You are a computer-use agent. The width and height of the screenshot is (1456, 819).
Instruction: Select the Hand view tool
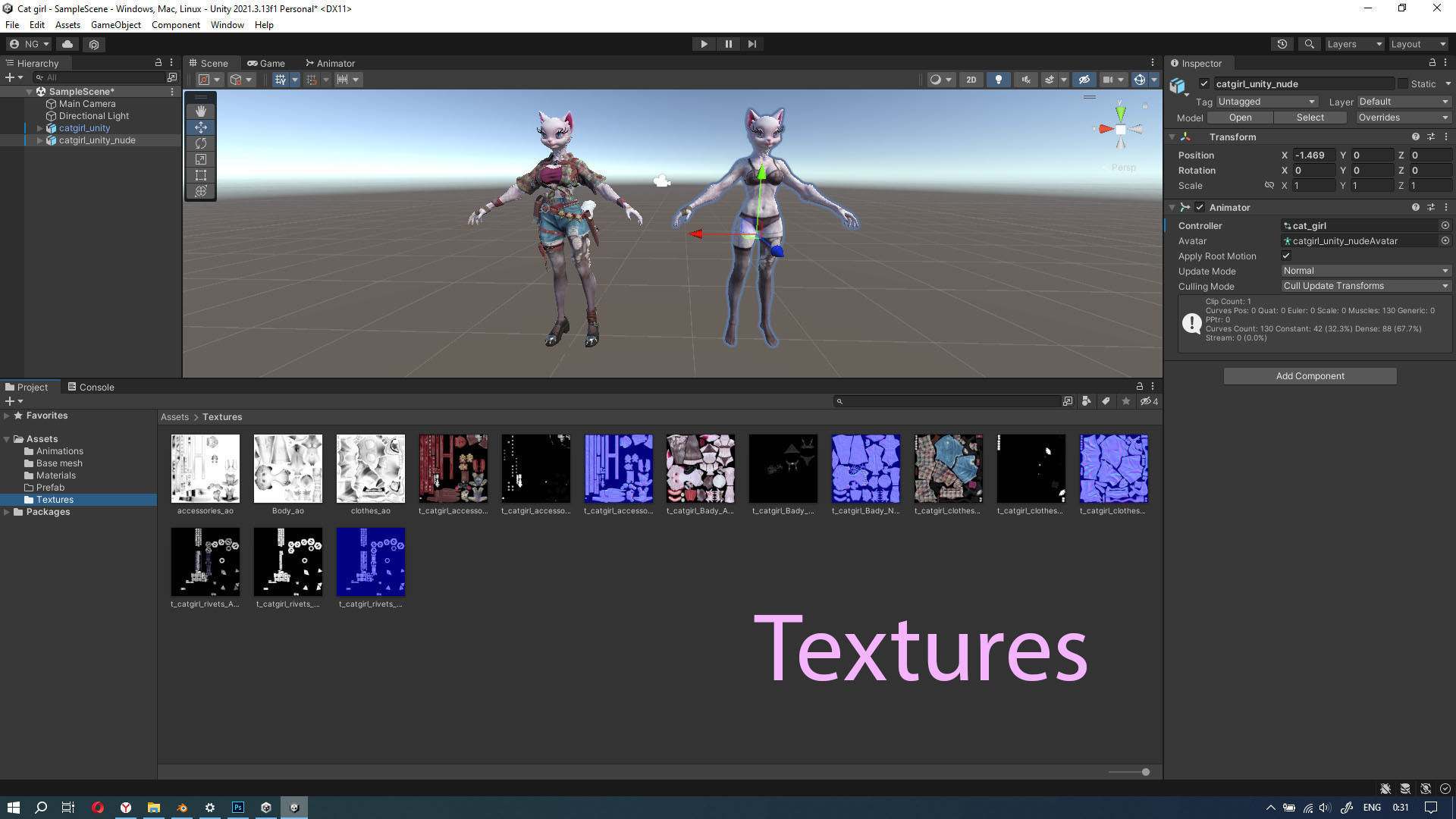tap(200, 111)
